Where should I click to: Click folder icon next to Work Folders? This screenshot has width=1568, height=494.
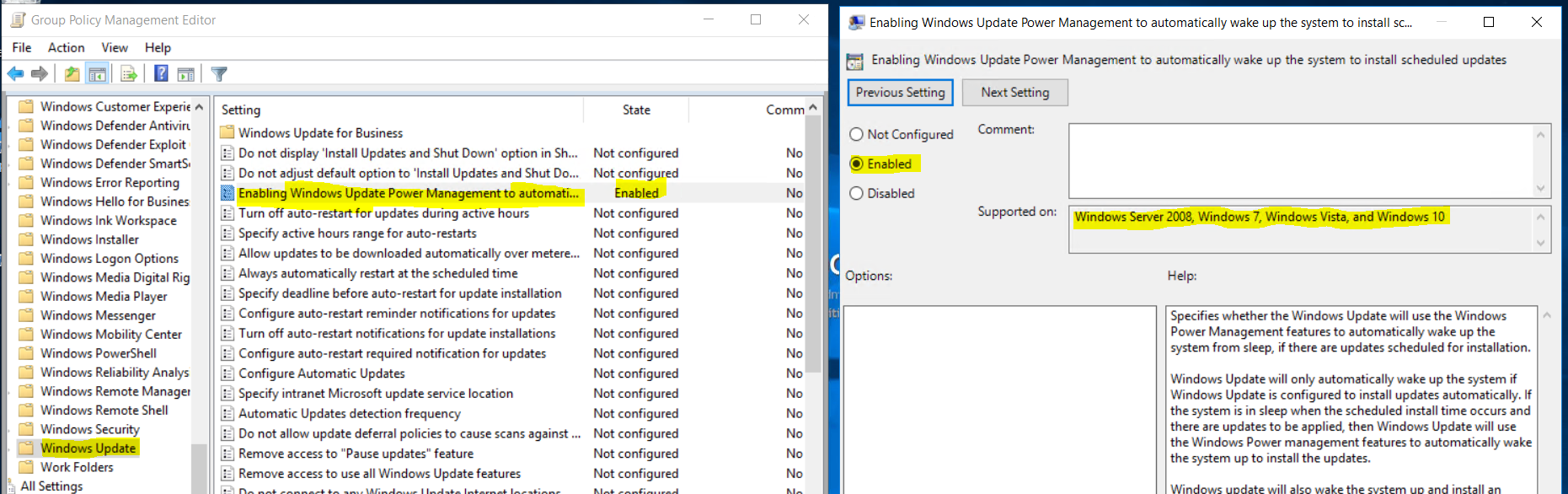[26, 467]
